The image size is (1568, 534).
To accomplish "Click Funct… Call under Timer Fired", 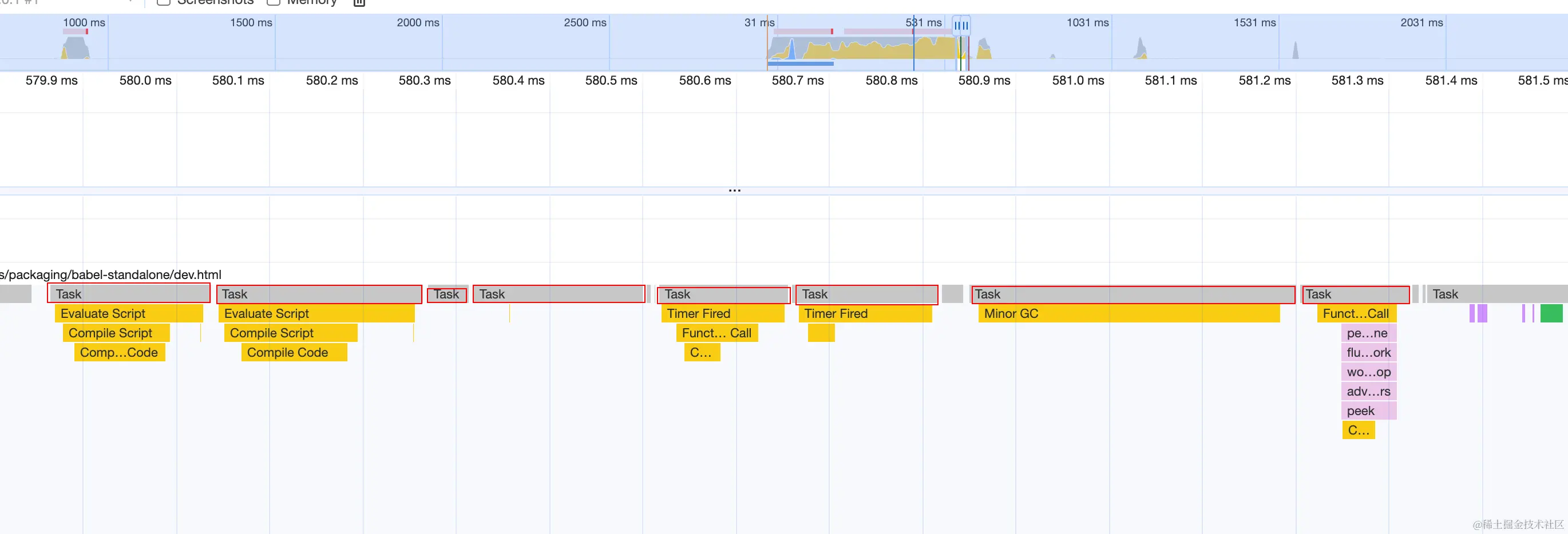I will pyautogui.click(x=717, y=333).
